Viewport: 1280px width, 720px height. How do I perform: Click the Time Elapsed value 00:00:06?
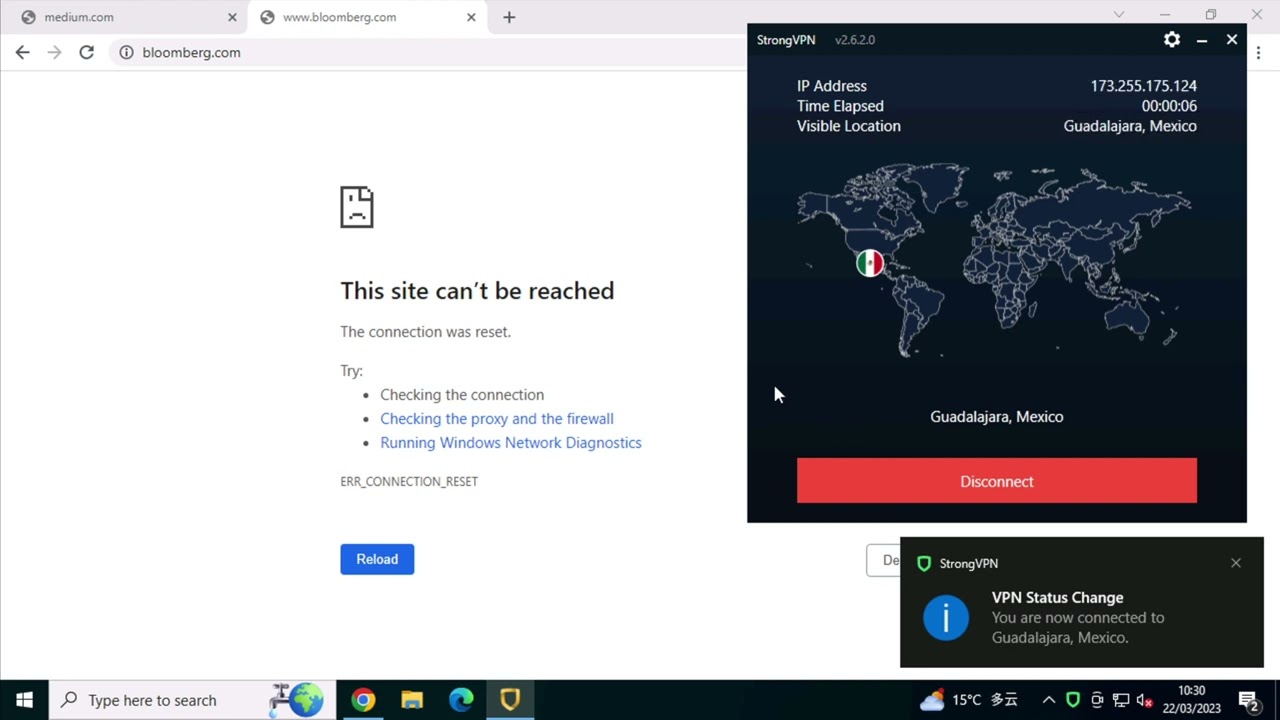pyautogui.click(x=1169, y=106)
